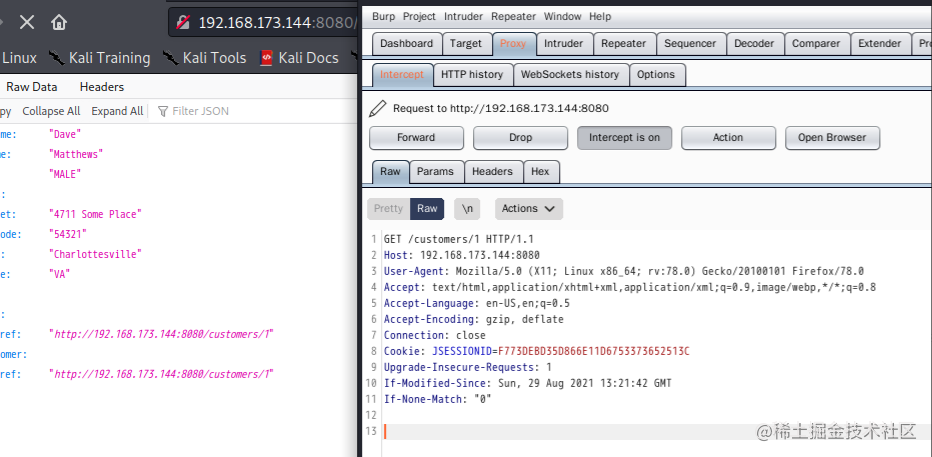Switch to the Hex request tab
932x457 pixels.
pyautogui.click(x=540, y=172)
